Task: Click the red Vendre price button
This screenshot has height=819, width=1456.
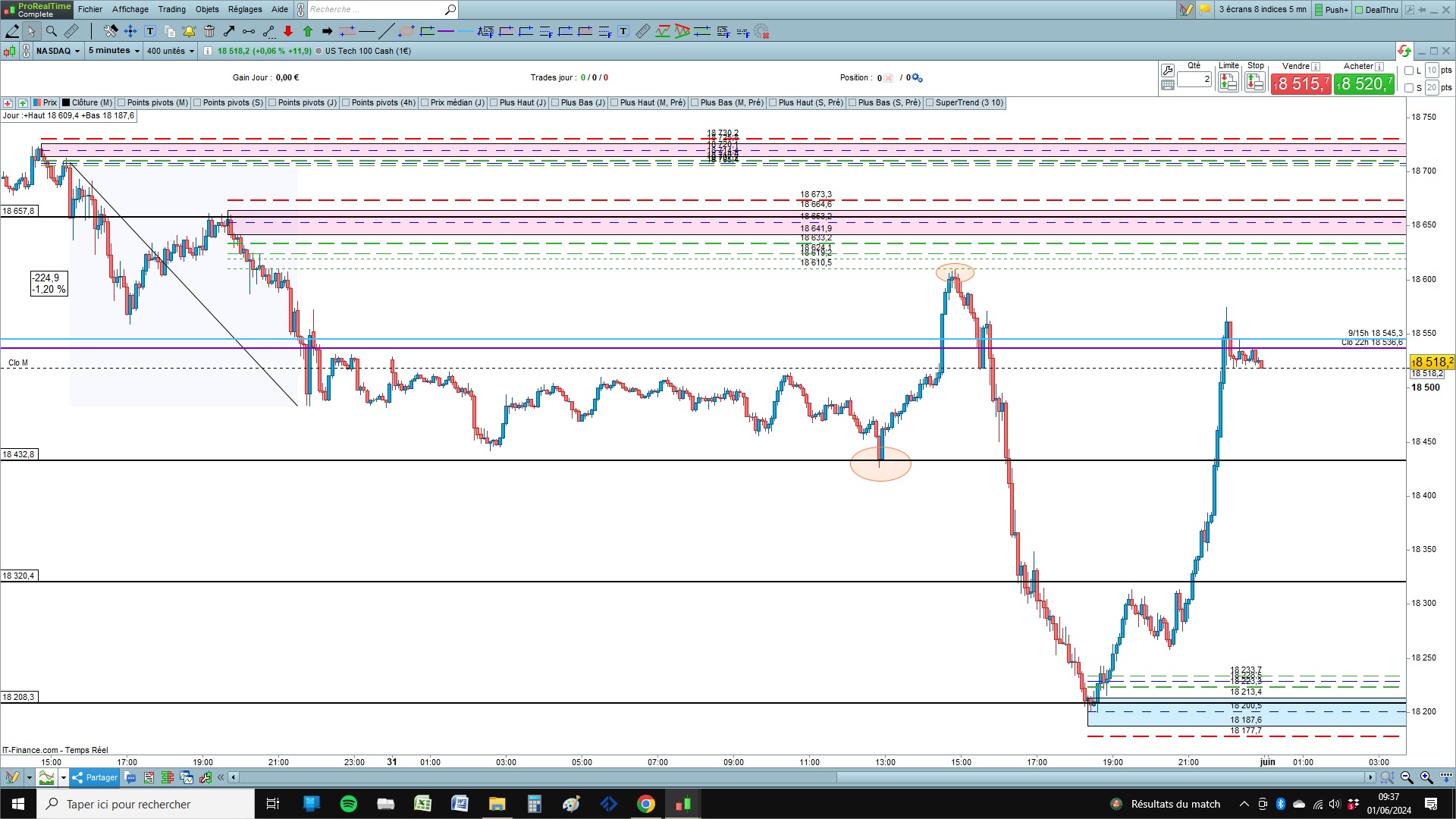Action: (1301, 83)
